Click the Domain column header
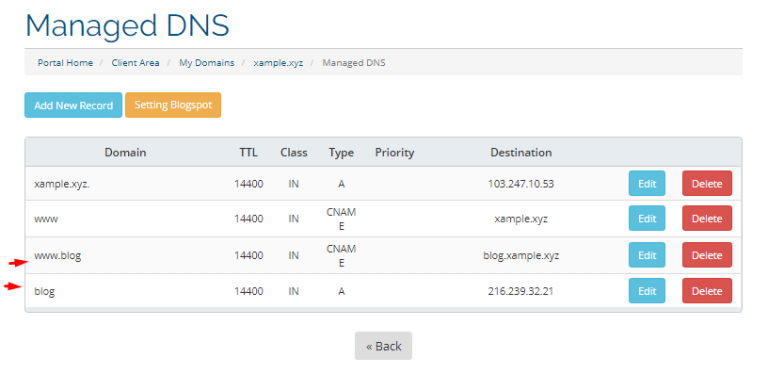 125,152
